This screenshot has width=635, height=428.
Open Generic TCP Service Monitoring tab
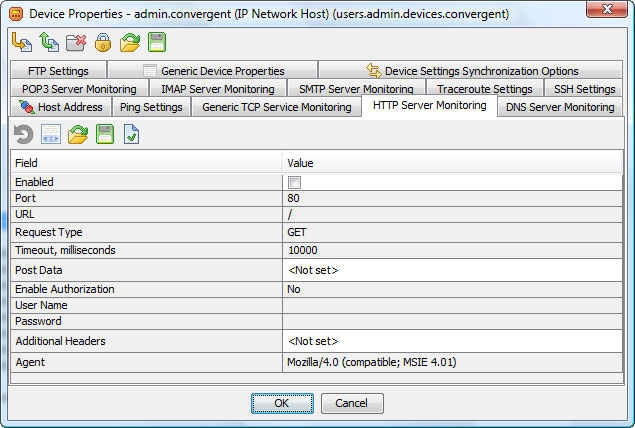(x=277, y=107)
